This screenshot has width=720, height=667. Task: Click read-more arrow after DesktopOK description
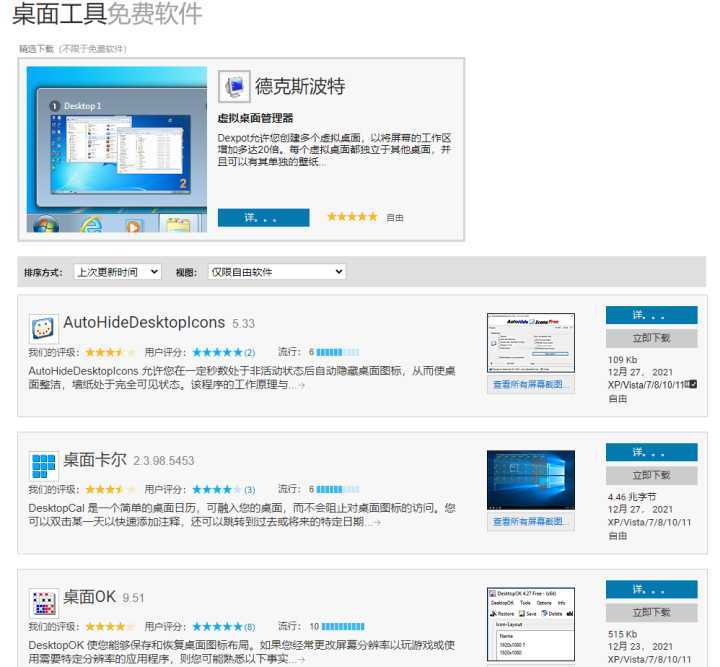tap(300, 660)
